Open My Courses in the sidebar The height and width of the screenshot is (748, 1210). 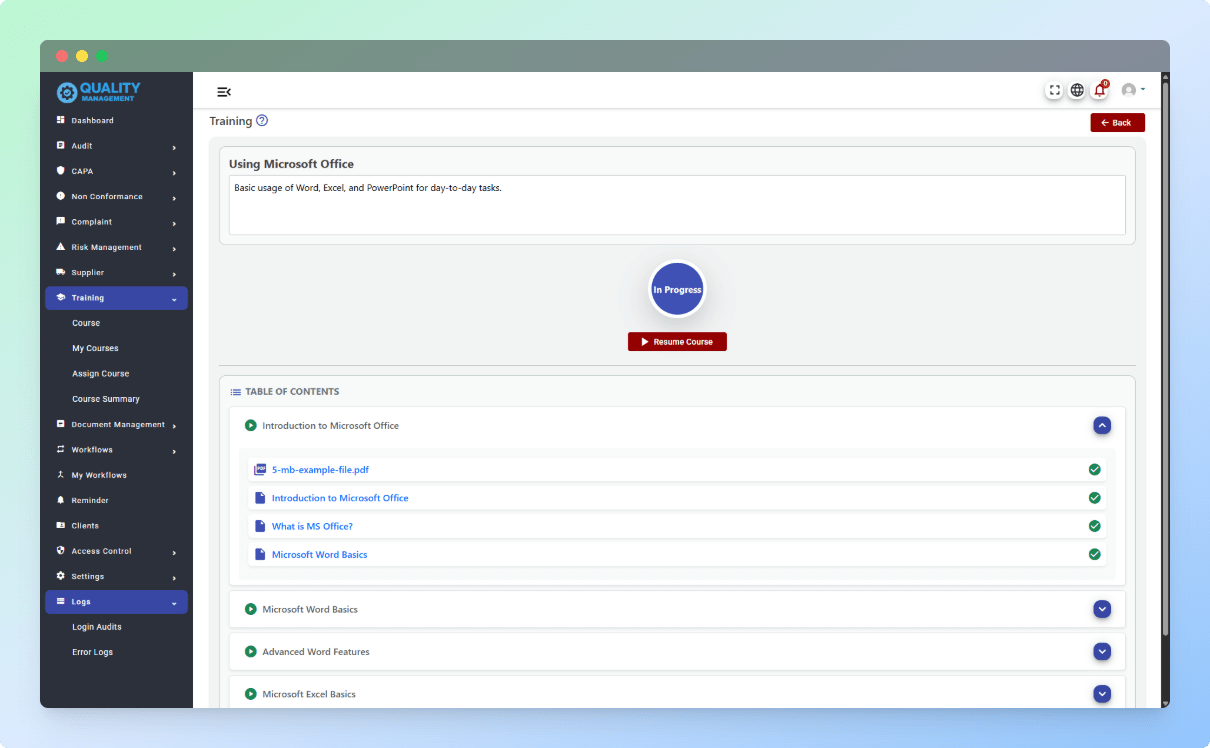coord(95,349)
